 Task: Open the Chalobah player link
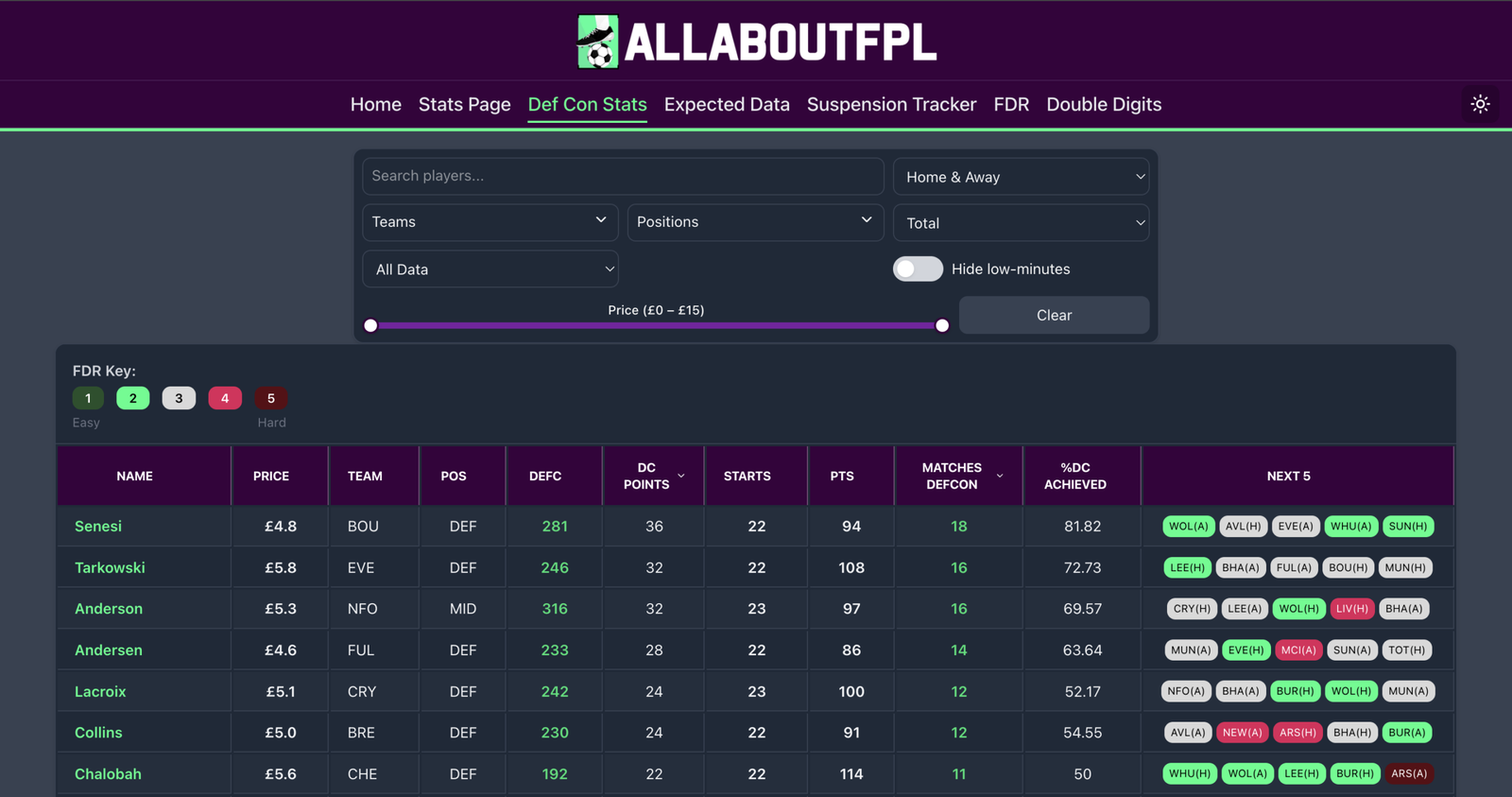click(x=108, y=773)
